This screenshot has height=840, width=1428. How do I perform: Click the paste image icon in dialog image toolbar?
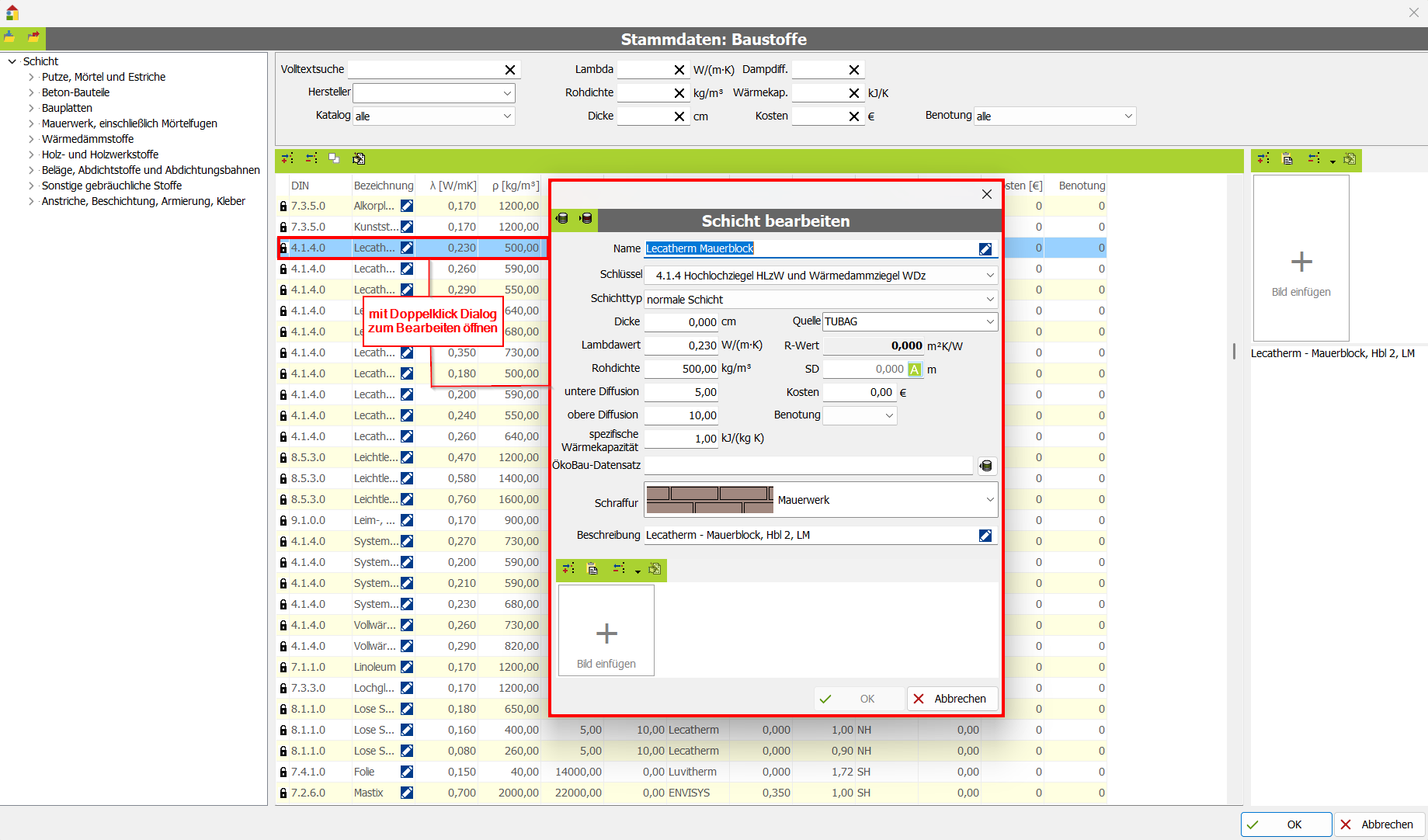click(x=592, y=569)
